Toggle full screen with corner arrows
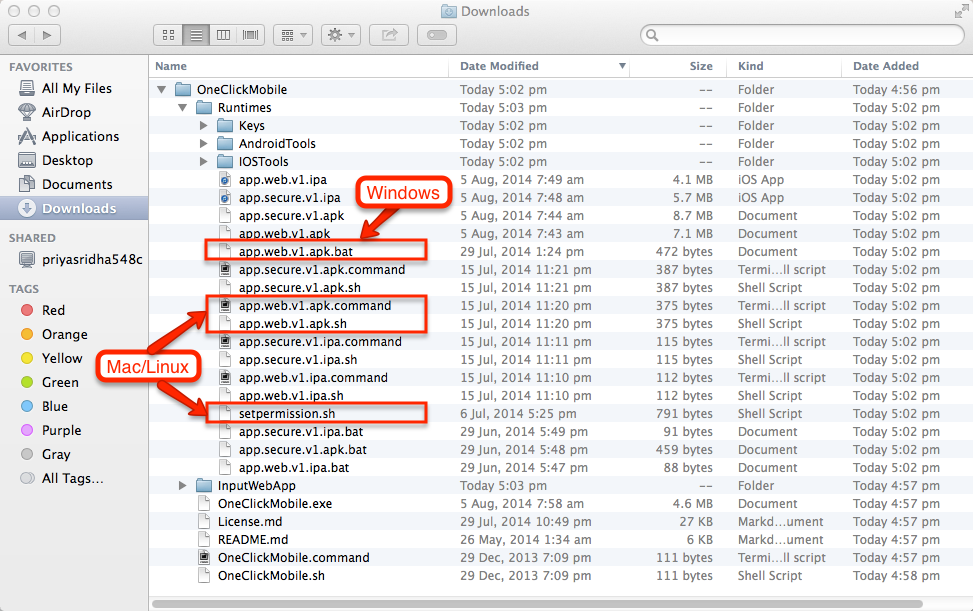The height and width of the screenshot is (611, 973). click(961, 11)
